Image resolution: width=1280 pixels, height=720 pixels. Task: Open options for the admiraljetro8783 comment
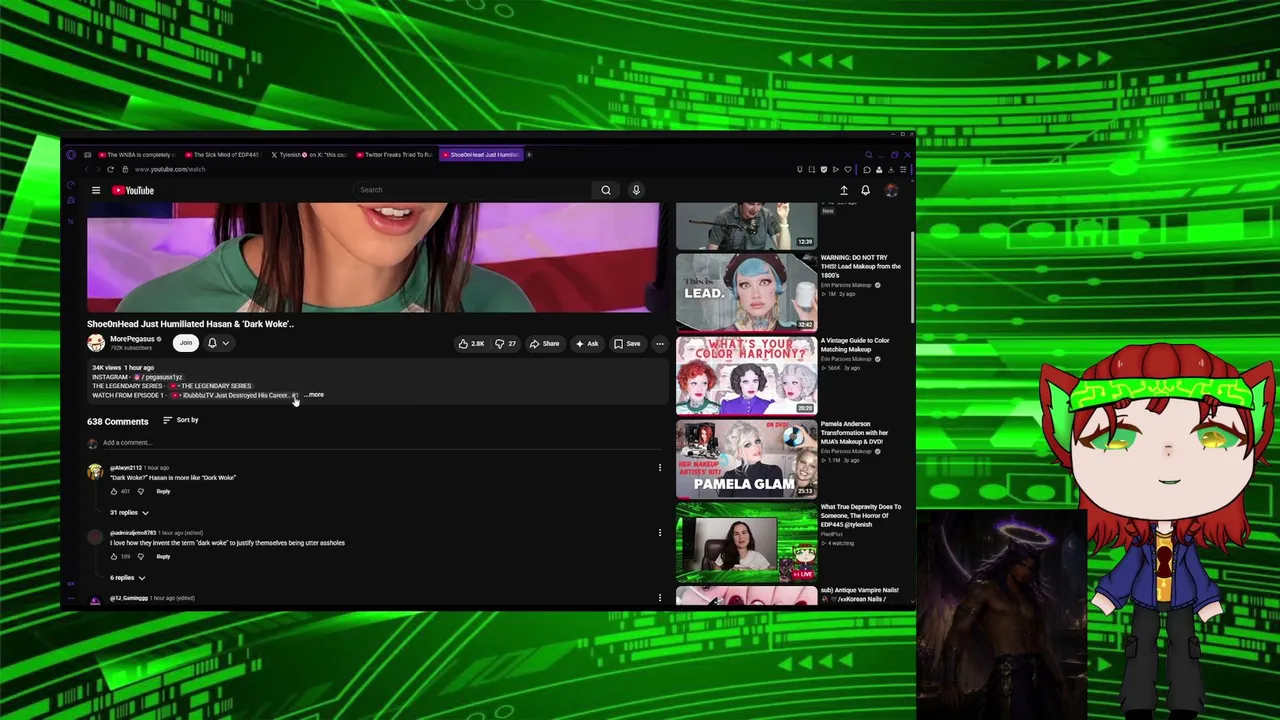659,533
